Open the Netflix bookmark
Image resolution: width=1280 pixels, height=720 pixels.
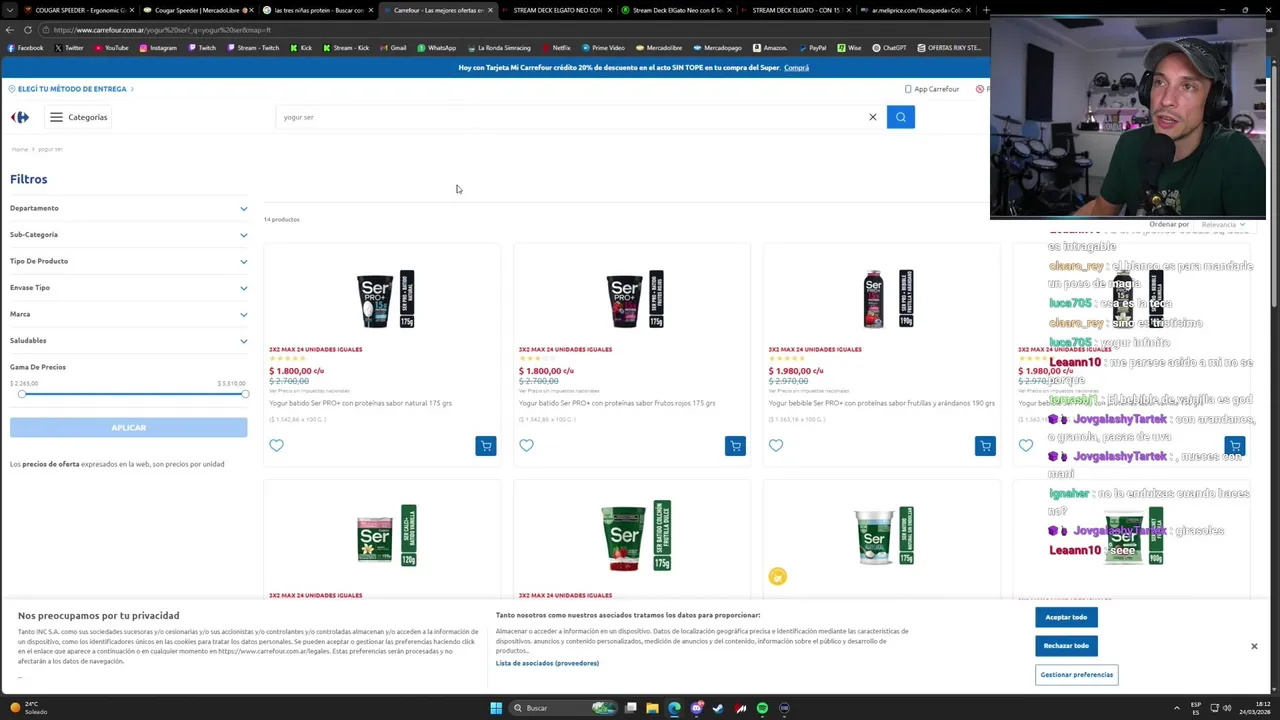555,48
